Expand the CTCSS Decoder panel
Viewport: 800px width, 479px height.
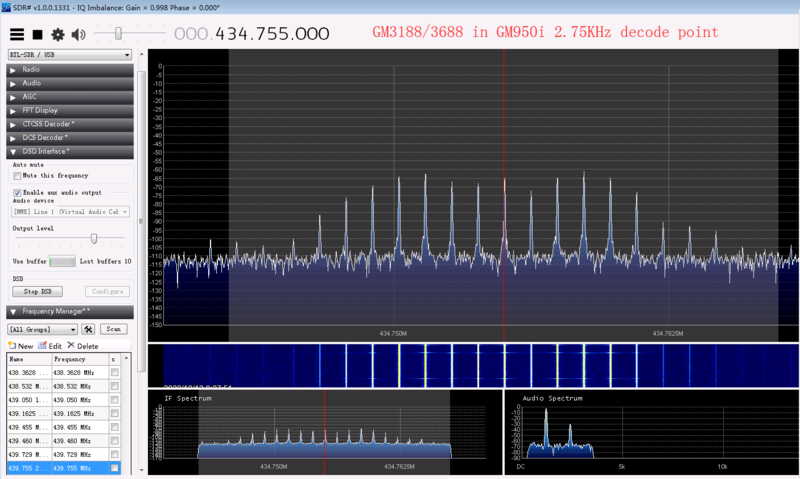pos(70,124)
